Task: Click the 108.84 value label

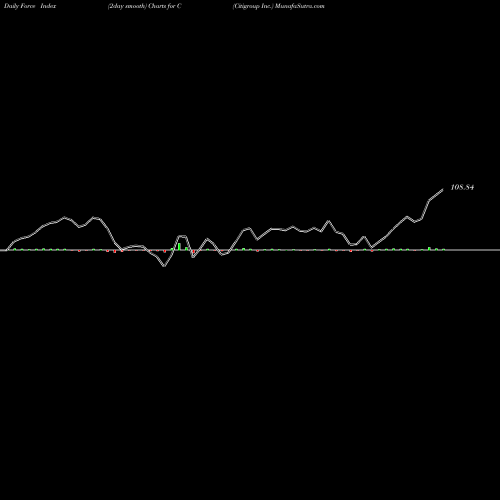Action: [x=462, y=187]
